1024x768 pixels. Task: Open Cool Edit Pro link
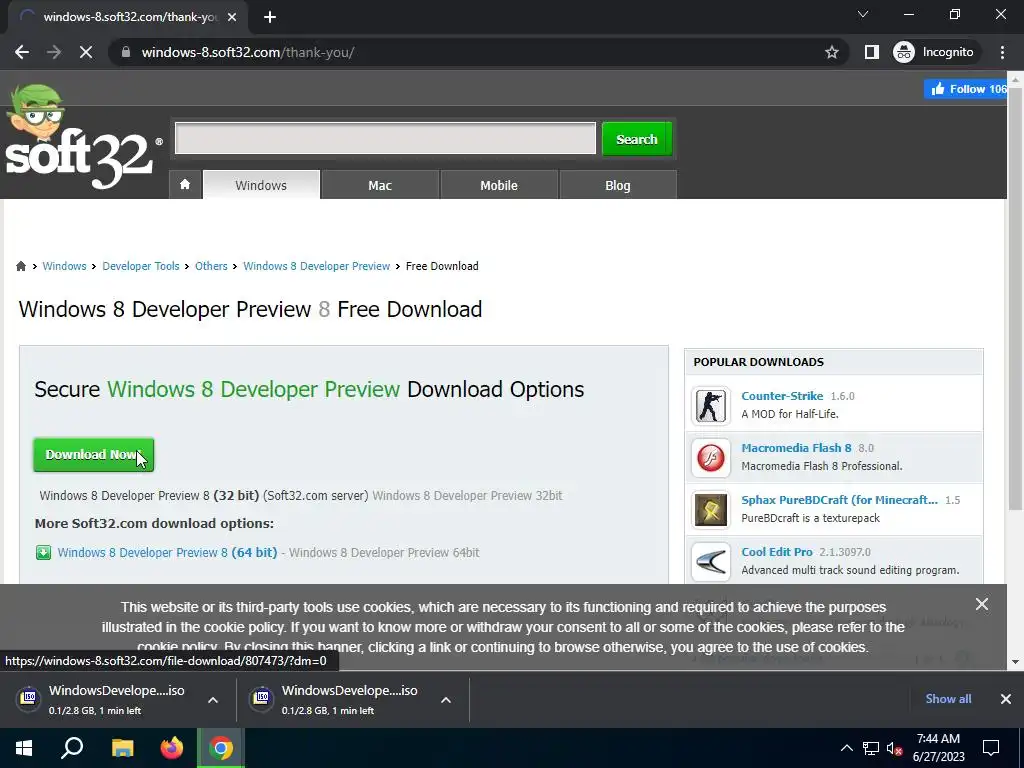[x=776, y=552]
